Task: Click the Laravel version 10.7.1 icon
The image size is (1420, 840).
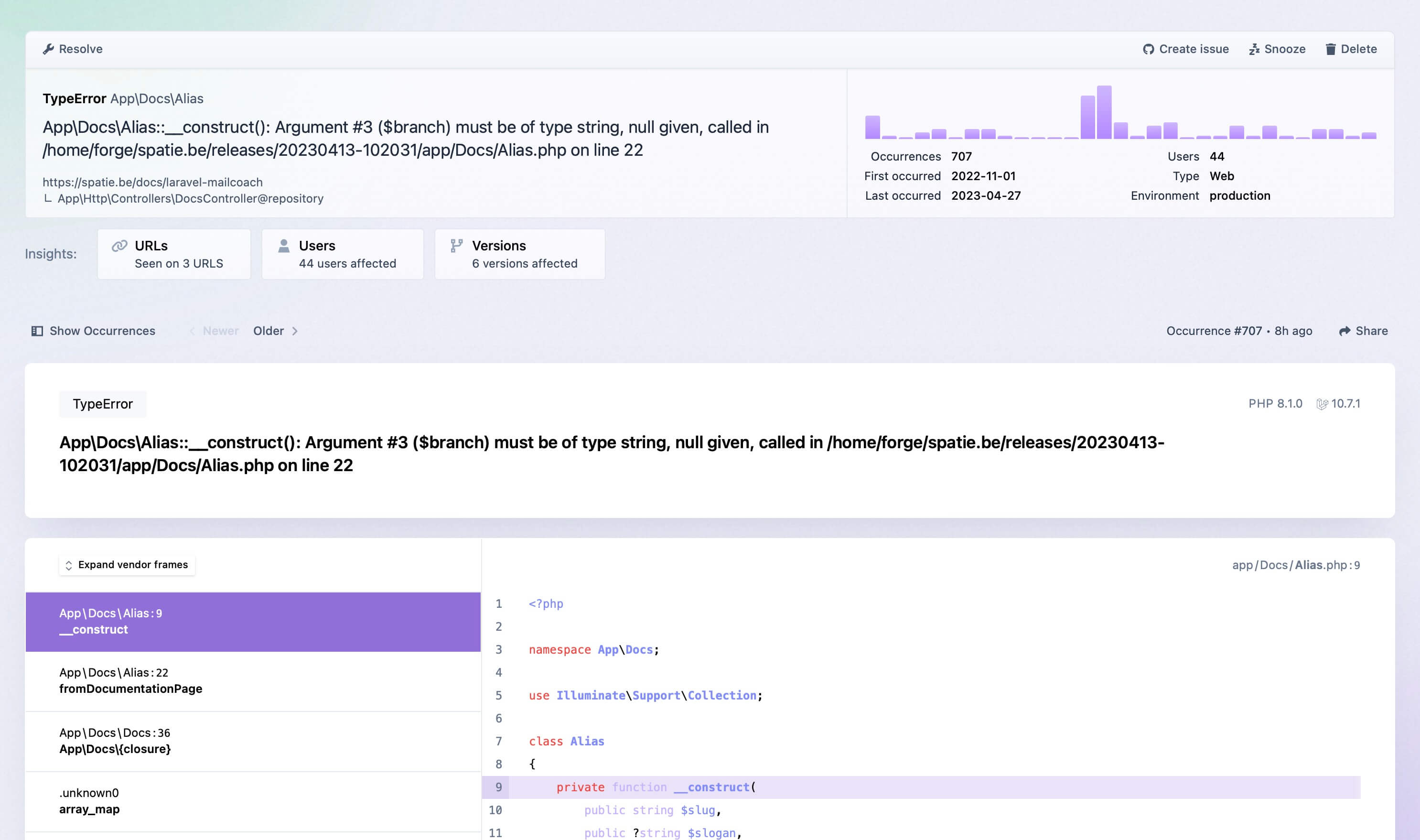Action: [1322, 404]
